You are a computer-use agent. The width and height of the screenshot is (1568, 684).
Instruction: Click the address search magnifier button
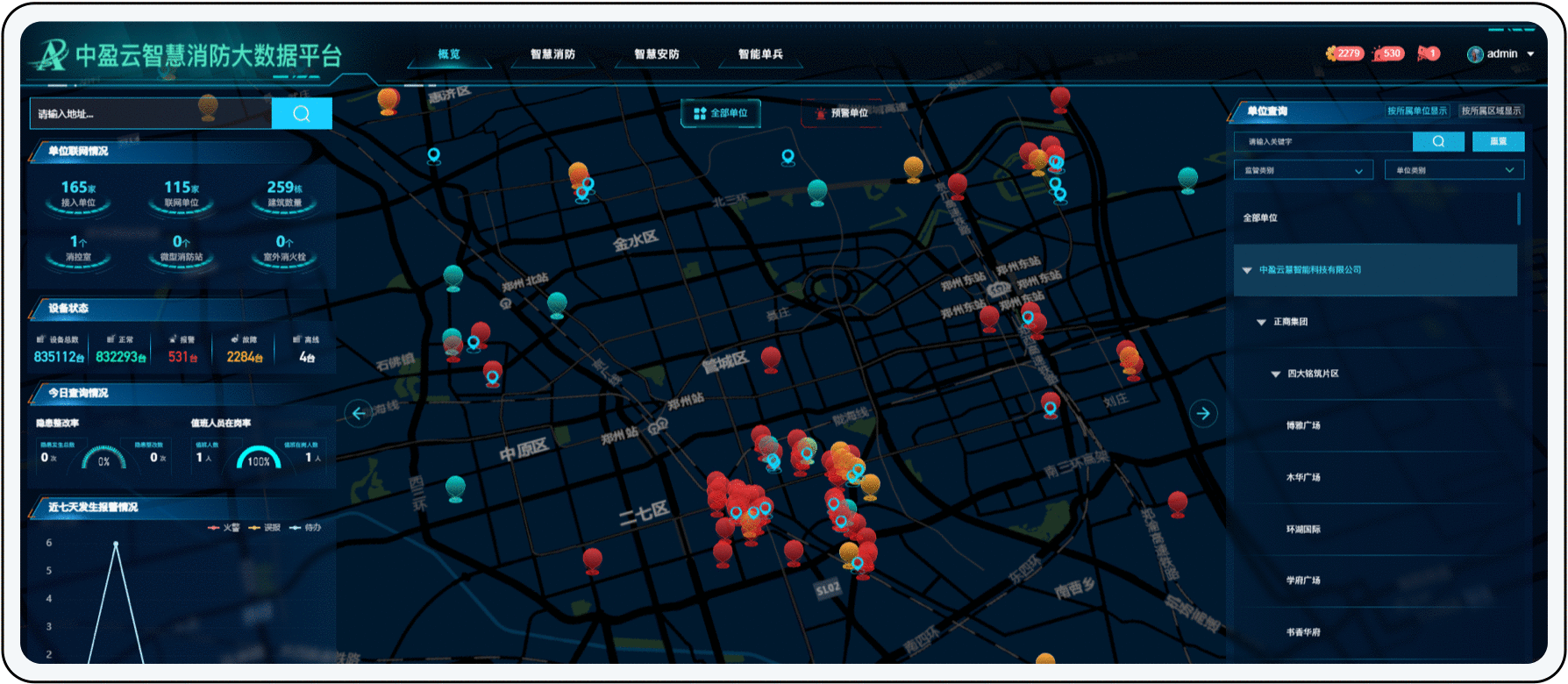click(x=302, y=114)
